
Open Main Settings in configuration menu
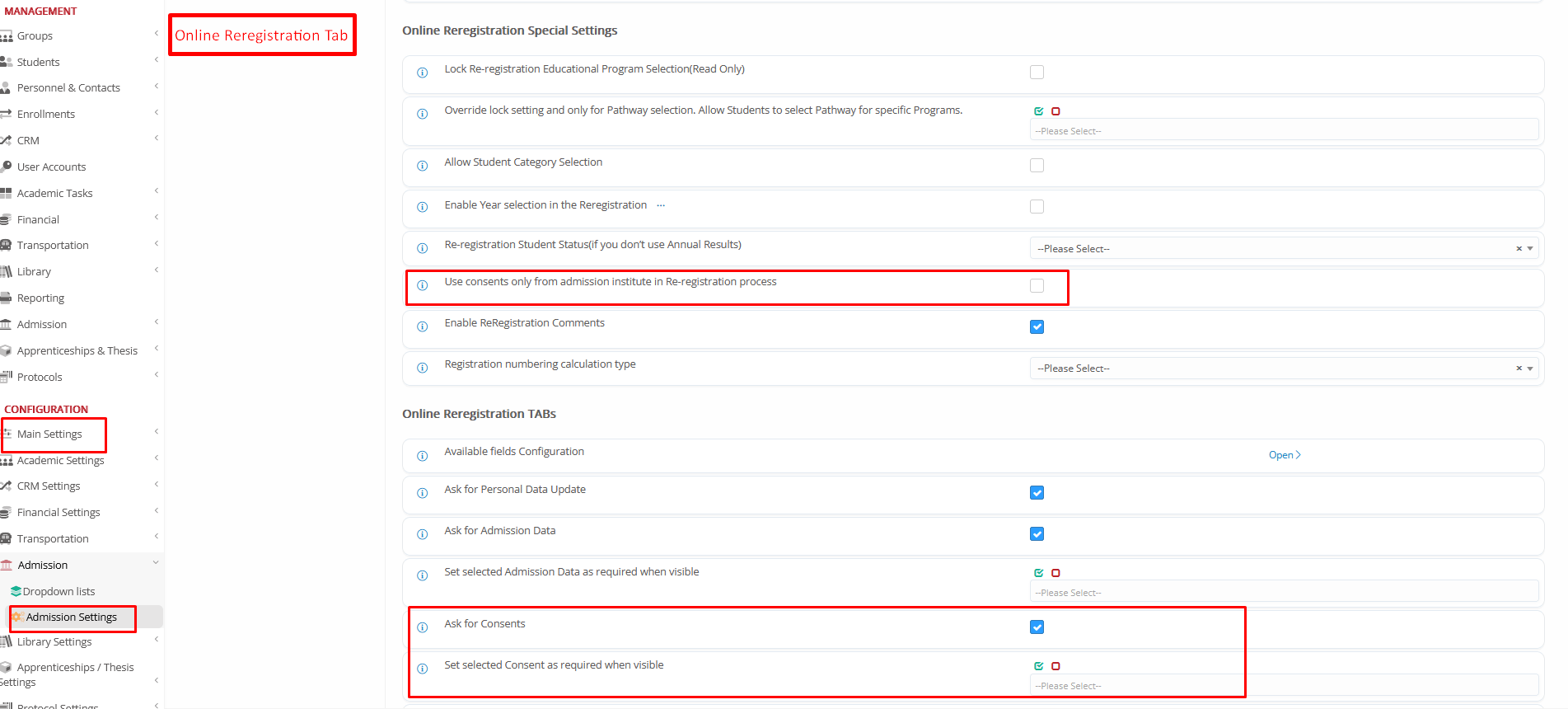49,434
